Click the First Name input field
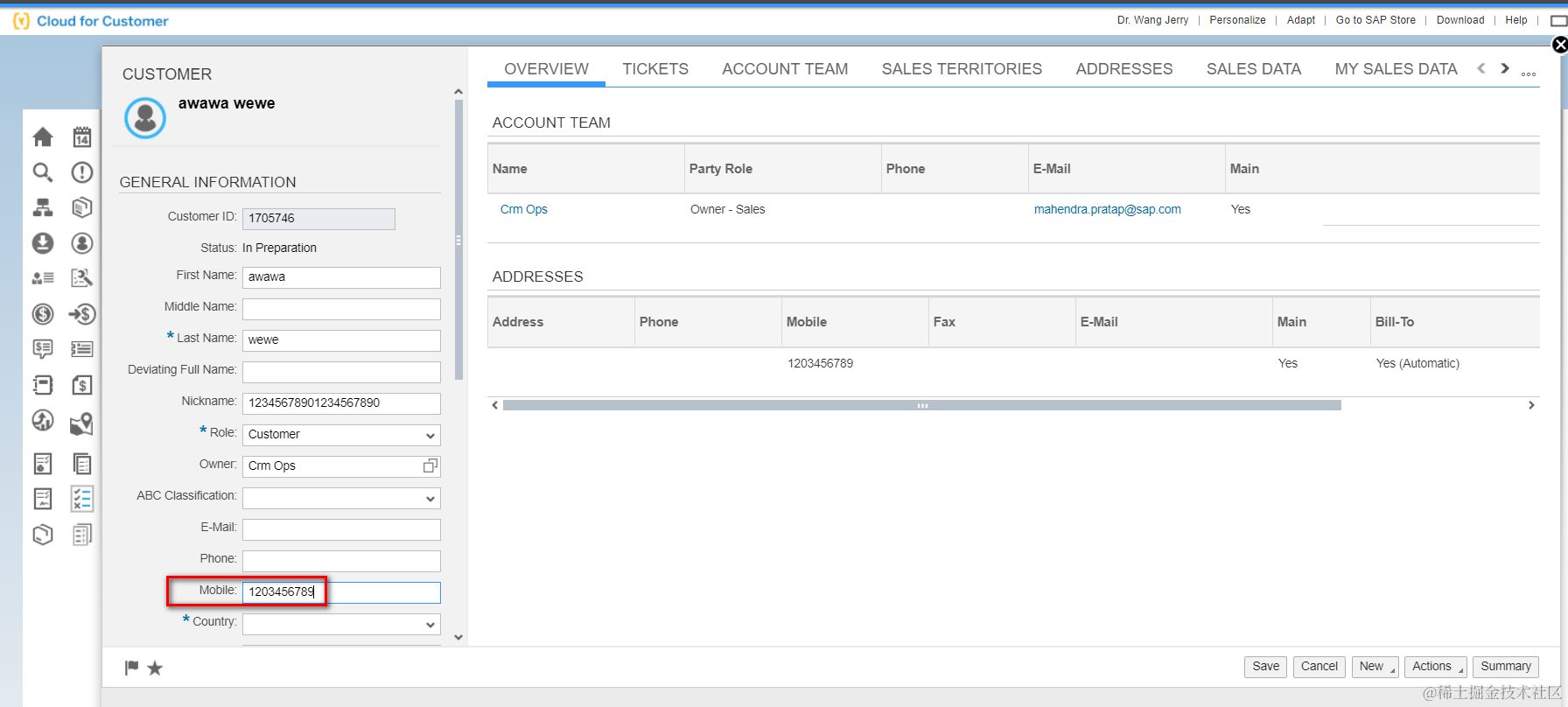The width and height of the screenshot is (1568, 707). point(341,277)
